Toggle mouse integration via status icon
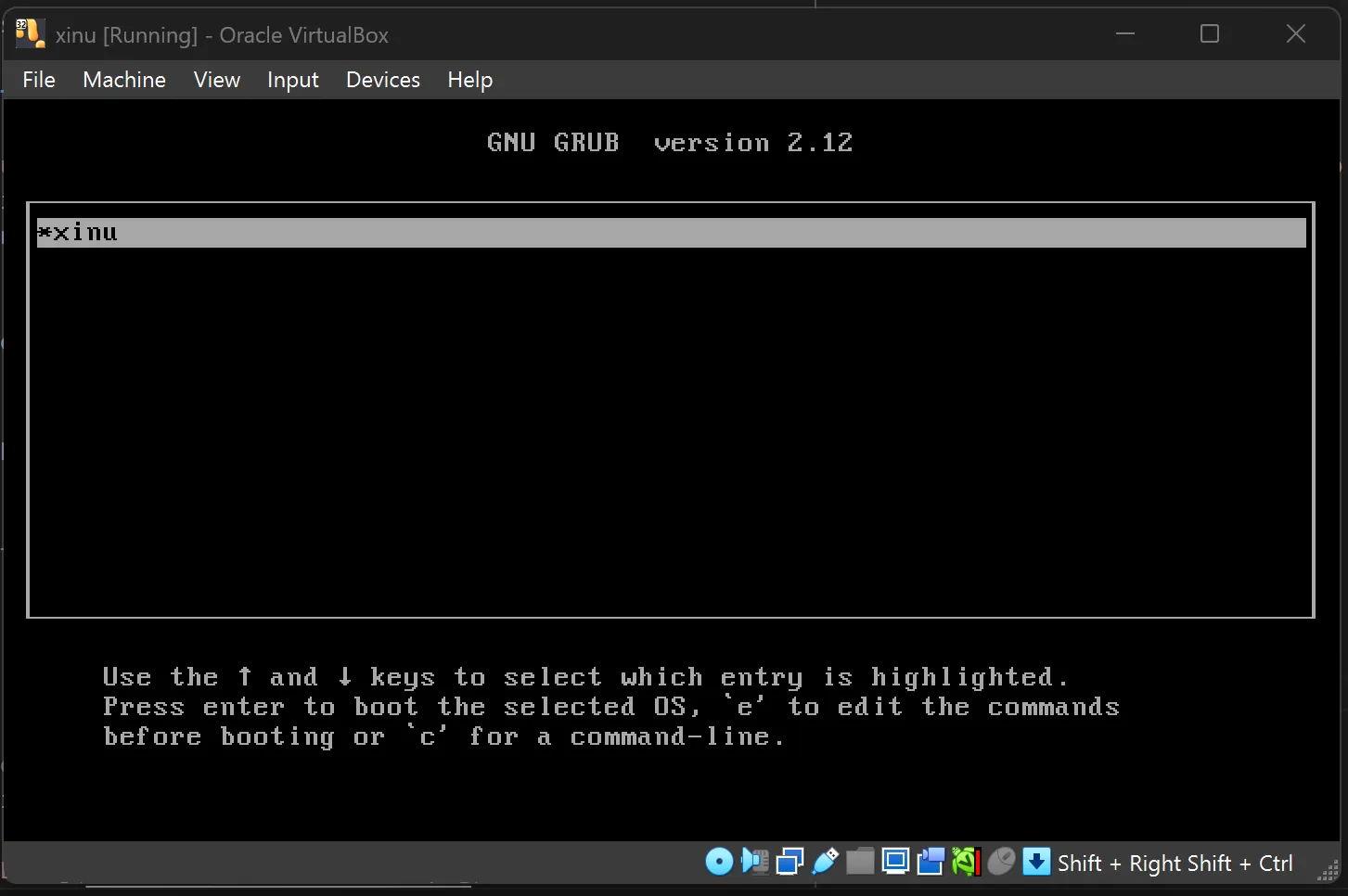Viewport: 1348px width, 896px height. tap(1001, 862)
